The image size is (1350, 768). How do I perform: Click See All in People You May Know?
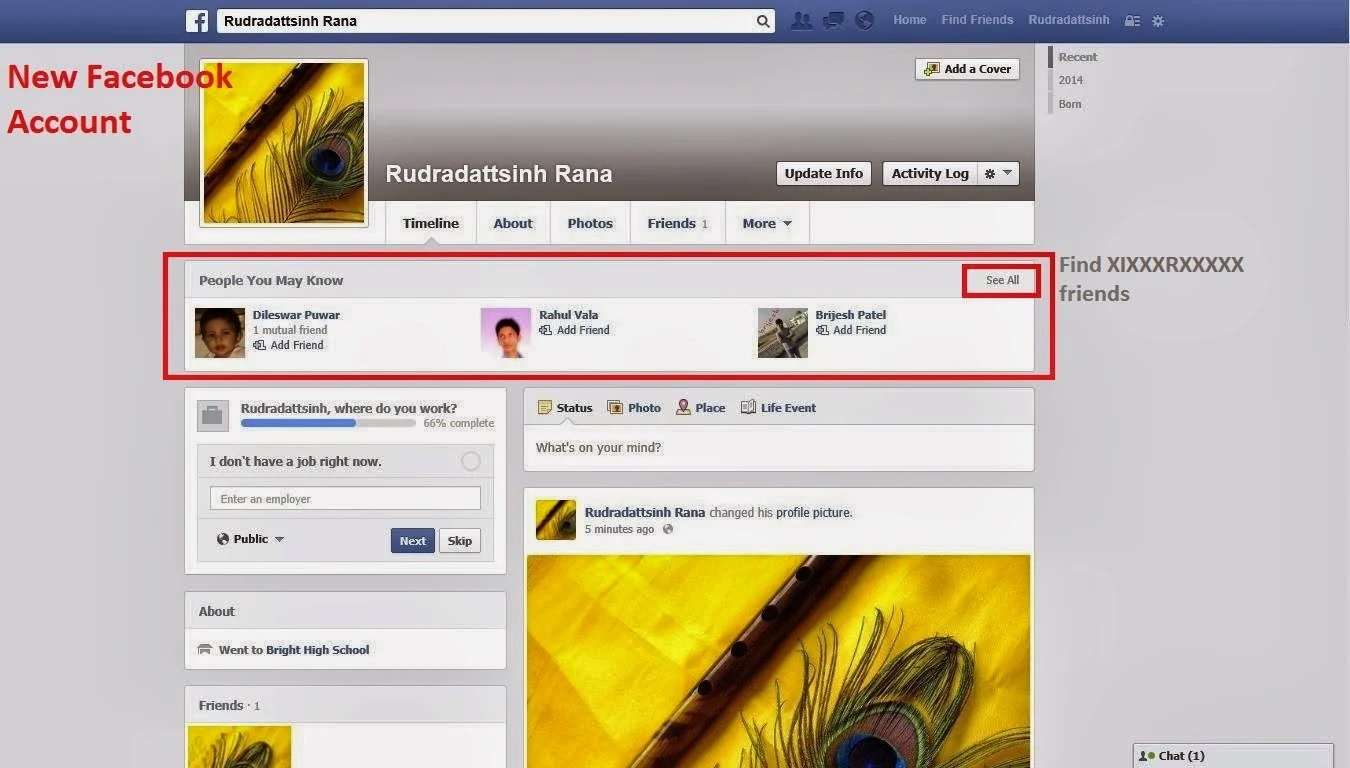click(1002, 280)
